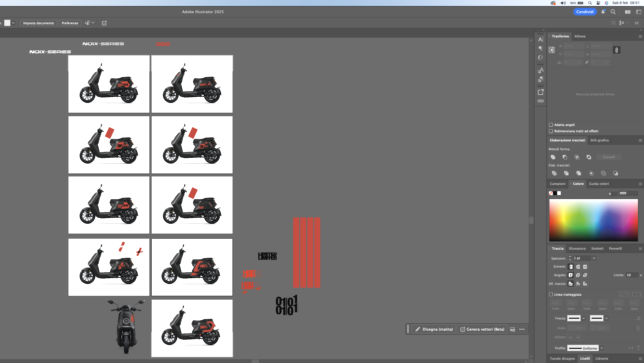The height and width of the screenshot is (363, 644).
Task: Click the Preferenze button
Action: click(x=70, y=23)
